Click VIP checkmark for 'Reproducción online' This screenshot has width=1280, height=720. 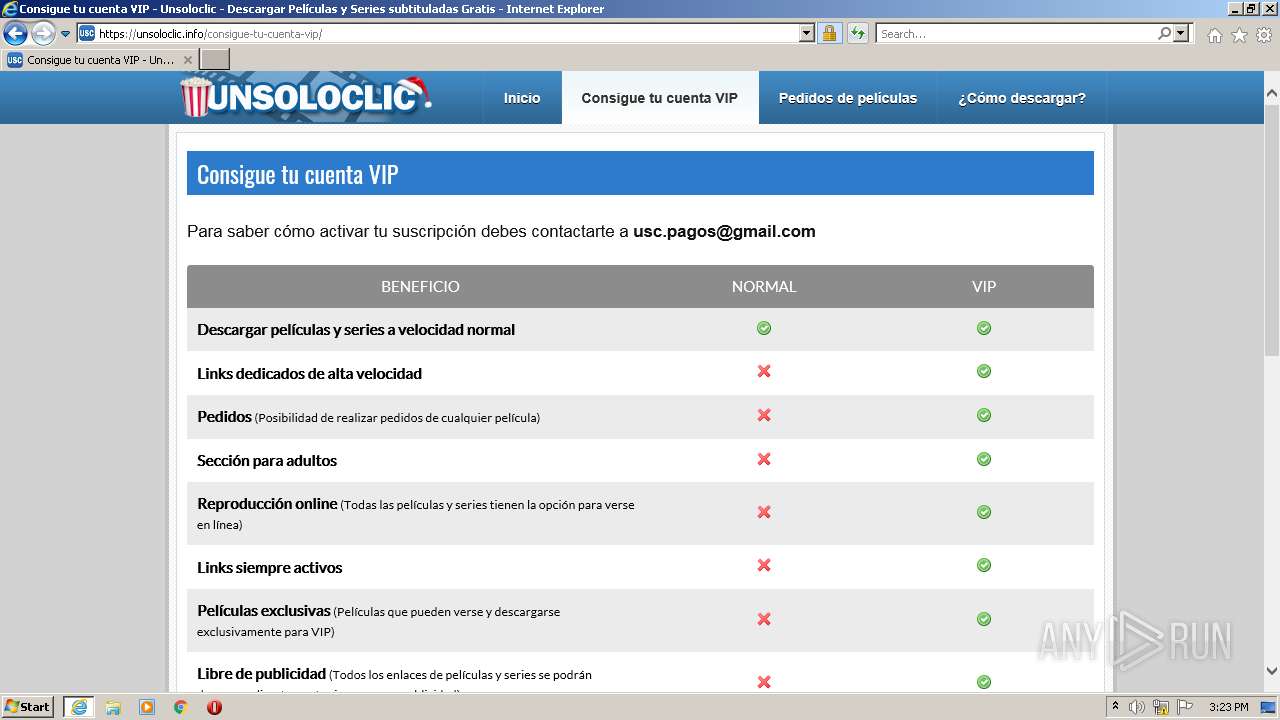click(x=984, y=512)
